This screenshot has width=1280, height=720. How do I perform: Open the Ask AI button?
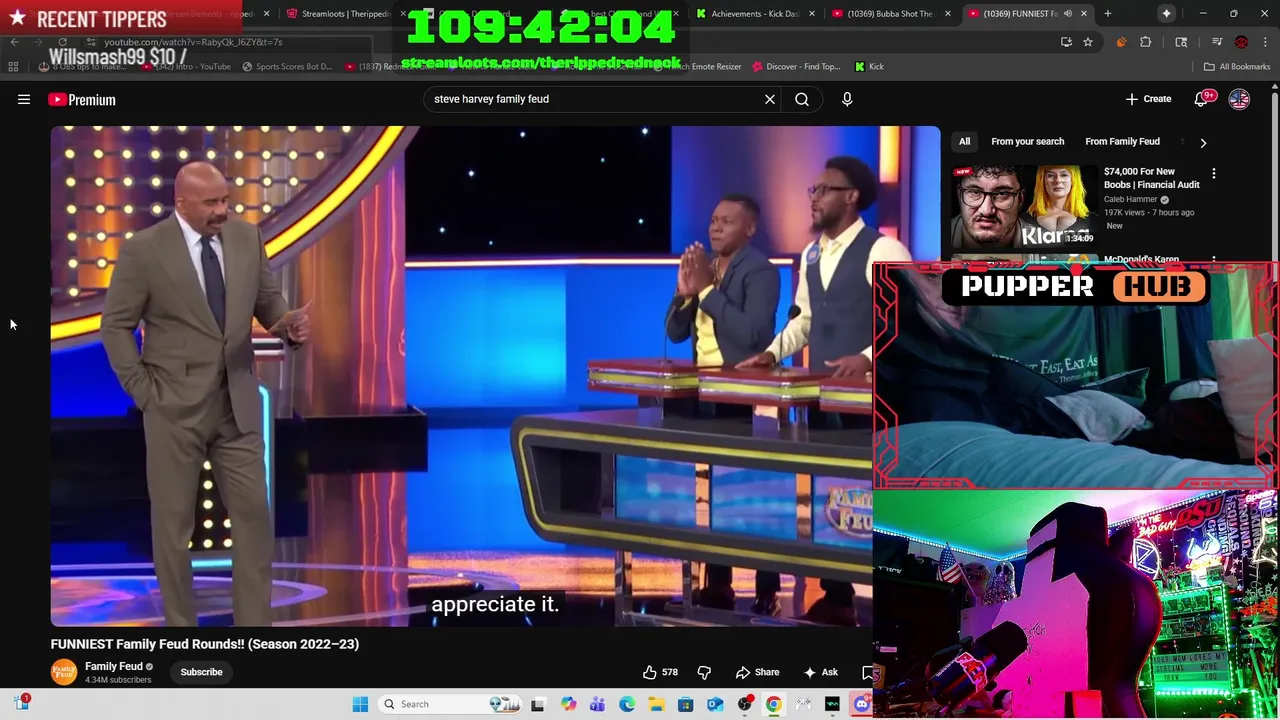pyautogui.click(x=821, y=672)
